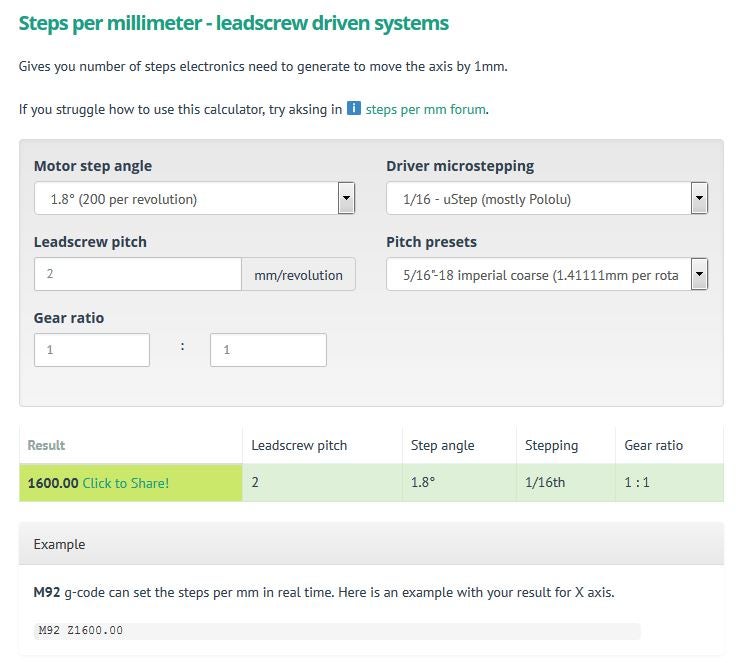Click the M92 Z1600.00 g-code line
This screenshot has width=738, height=663.
(x=80, y=631)
